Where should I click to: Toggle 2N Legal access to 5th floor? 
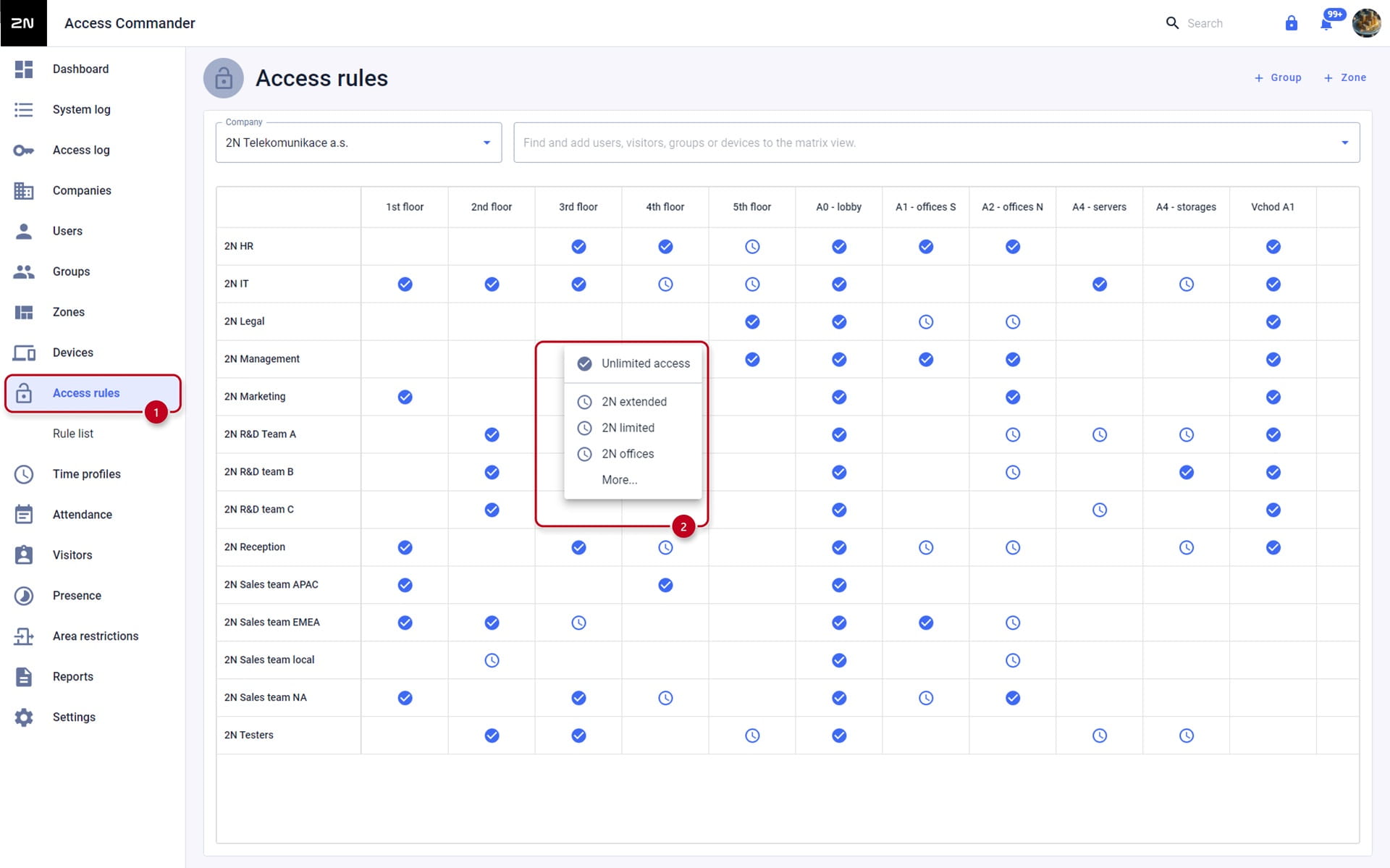coord(752,322)
